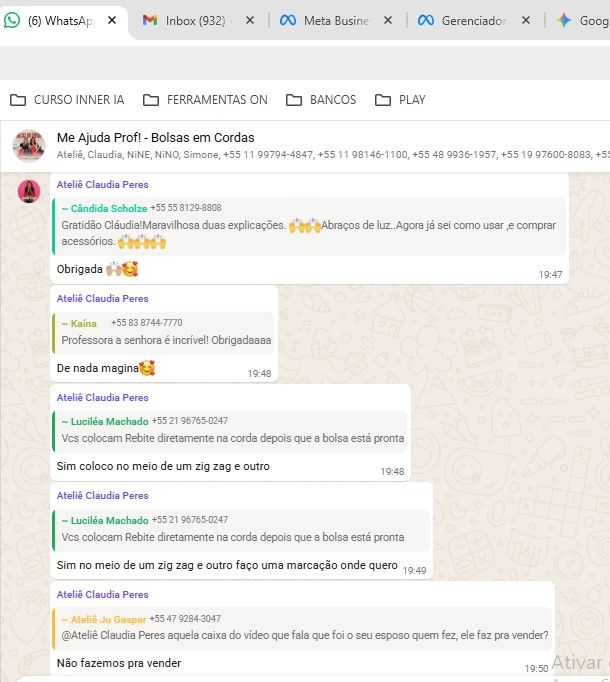610x682 pixels.
Task: Close the Meta Business tab
Action: click(x=388, y=20)
